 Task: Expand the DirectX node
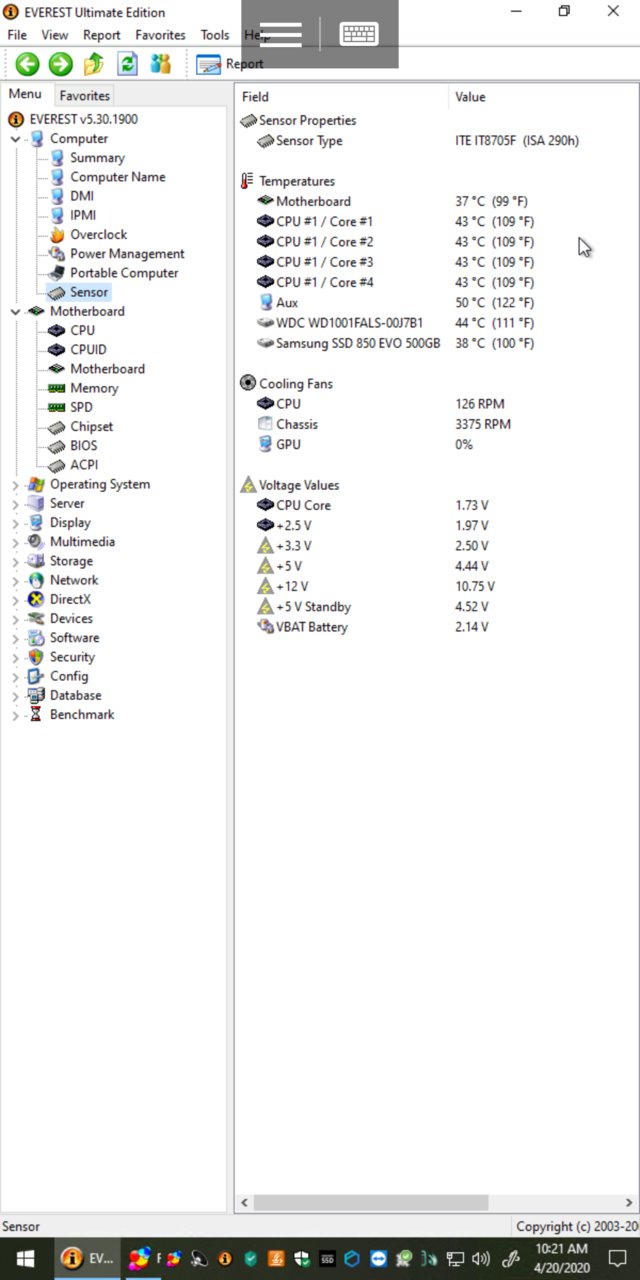click(15, 599)
